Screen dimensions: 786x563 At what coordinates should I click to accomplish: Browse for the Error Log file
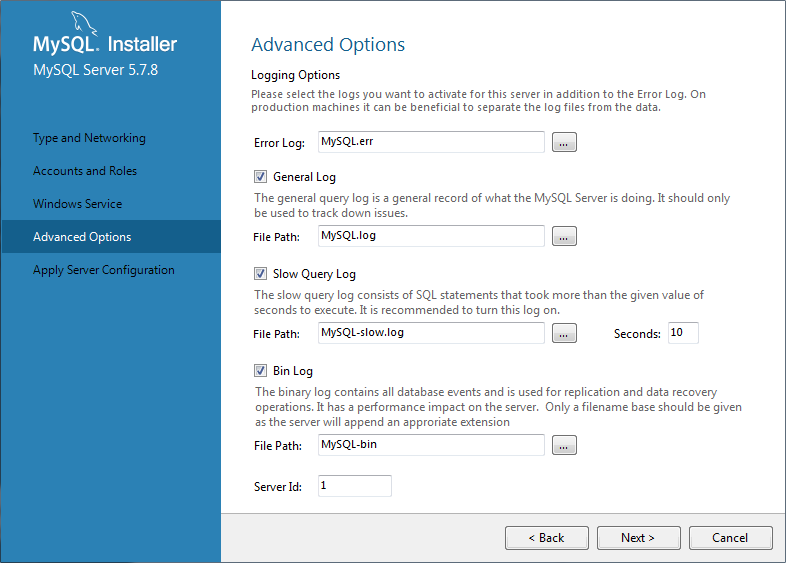[564, 142]
